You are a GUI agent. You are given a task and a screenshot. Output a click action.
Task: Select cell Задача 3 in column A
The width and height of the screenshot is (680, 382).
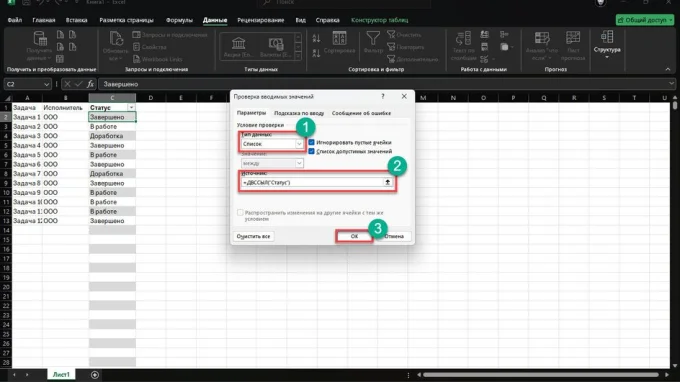pyautogui.click(x=27, y=136)
